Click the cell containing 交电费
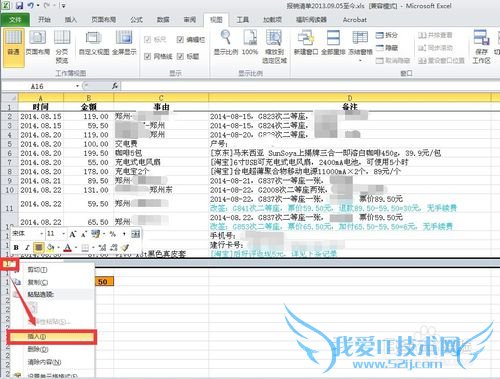The width and height of the screenshot is (500, 379). click(x=161, y=144)
